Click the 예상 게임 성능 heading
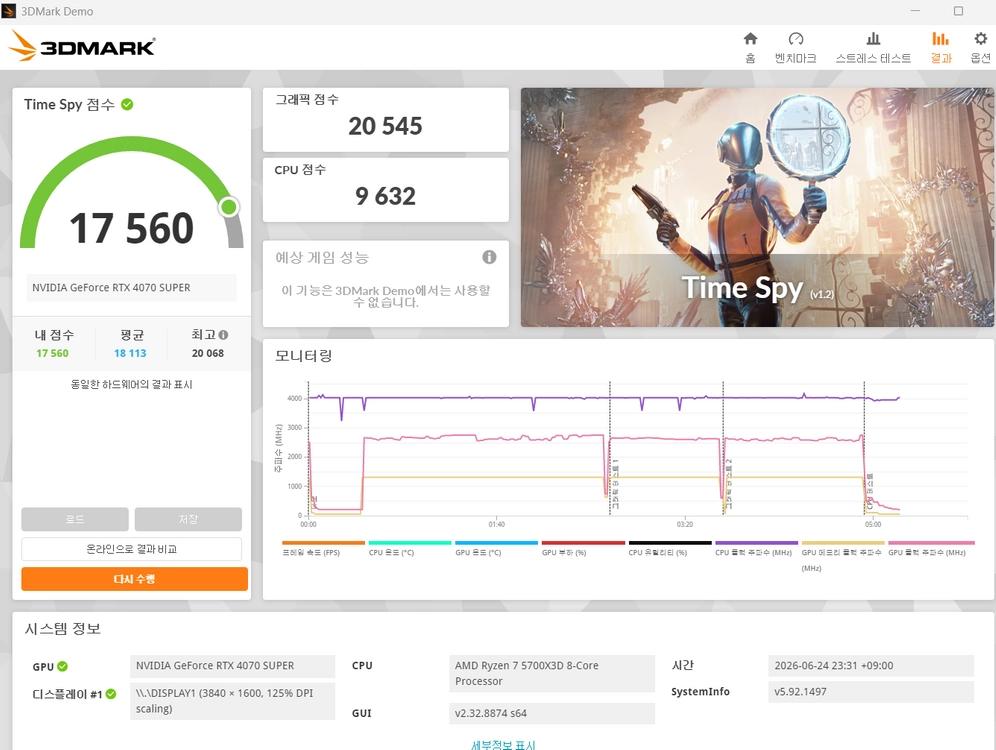Screen dimensions: 996x750 coord(321,257)
